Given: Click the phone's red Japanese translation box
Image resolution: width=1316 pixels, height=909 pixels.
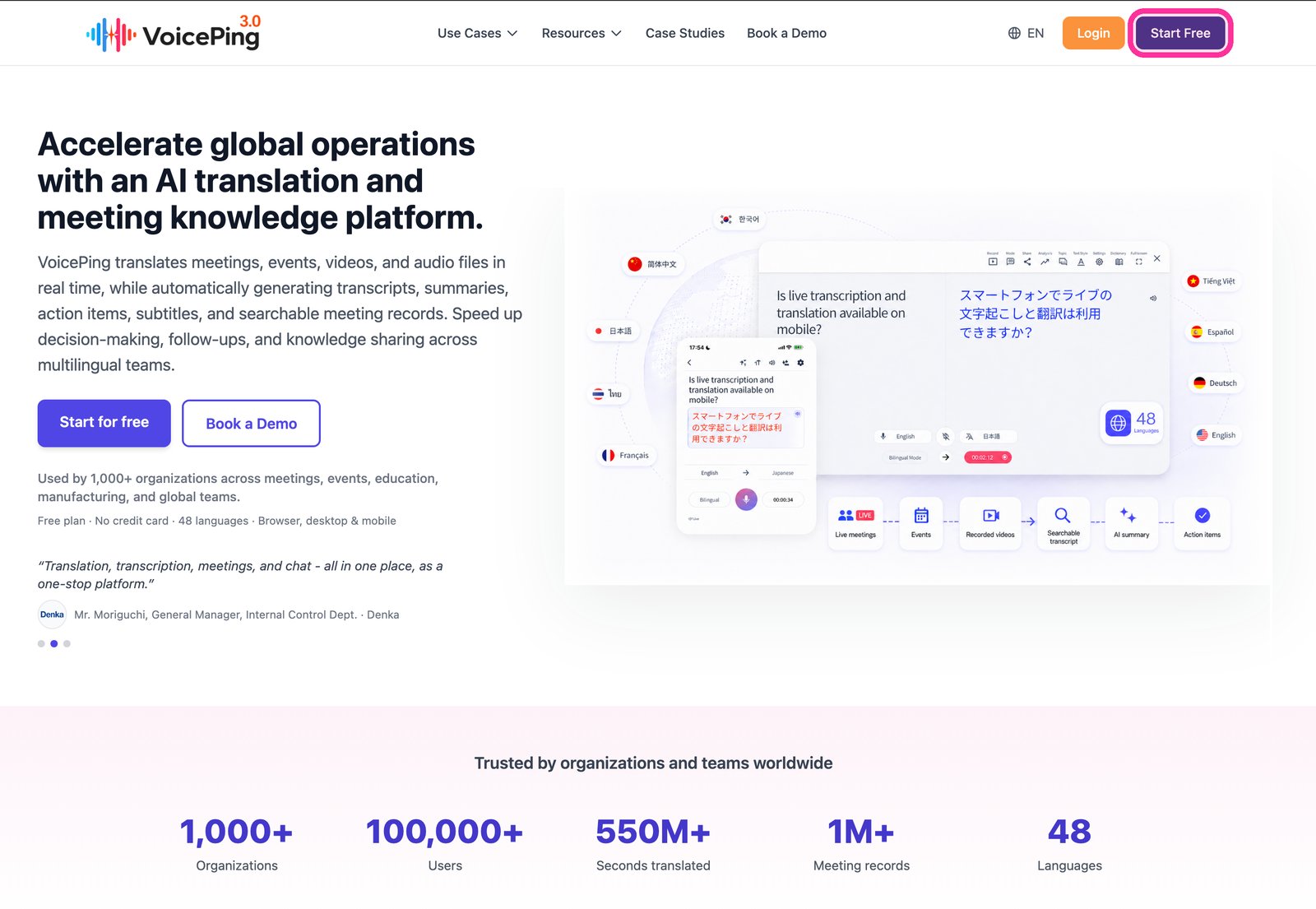Looking at the screenshot, I should tap(745, 428).
